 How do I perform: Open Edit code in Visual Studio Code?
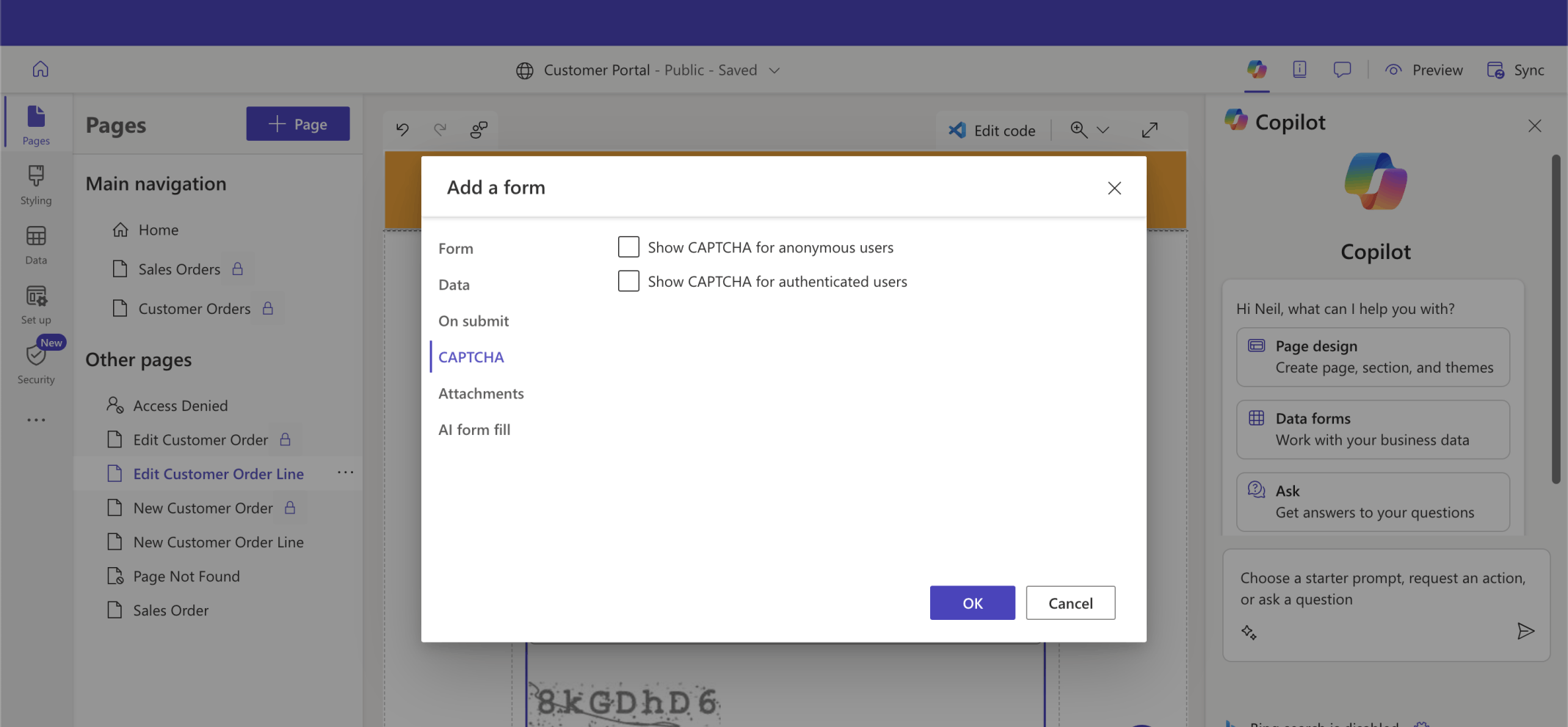pyautogui.click(x=992, y=130)
